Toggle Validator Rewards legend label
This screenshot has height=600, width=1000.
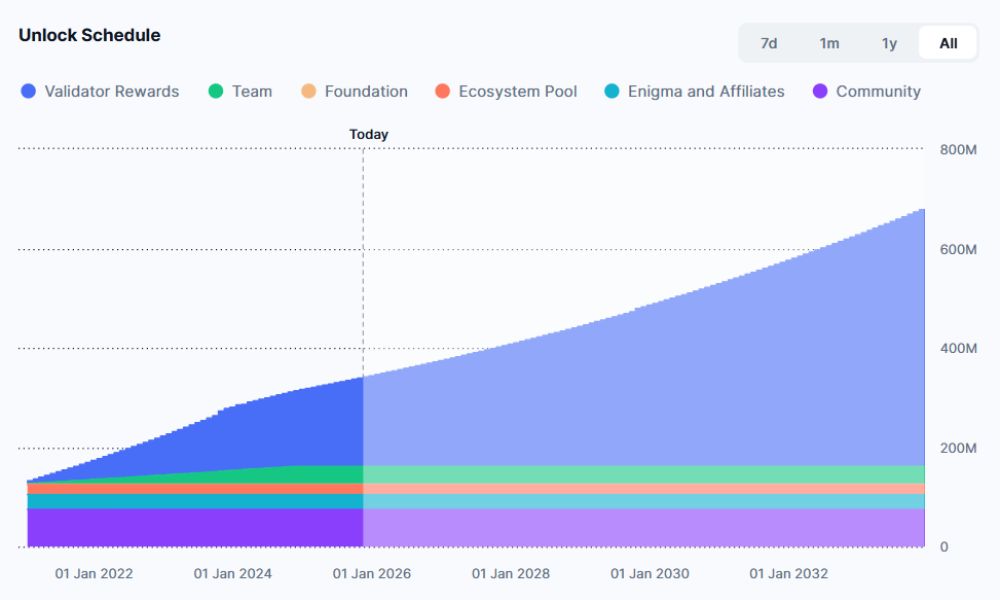pos(111,91)
